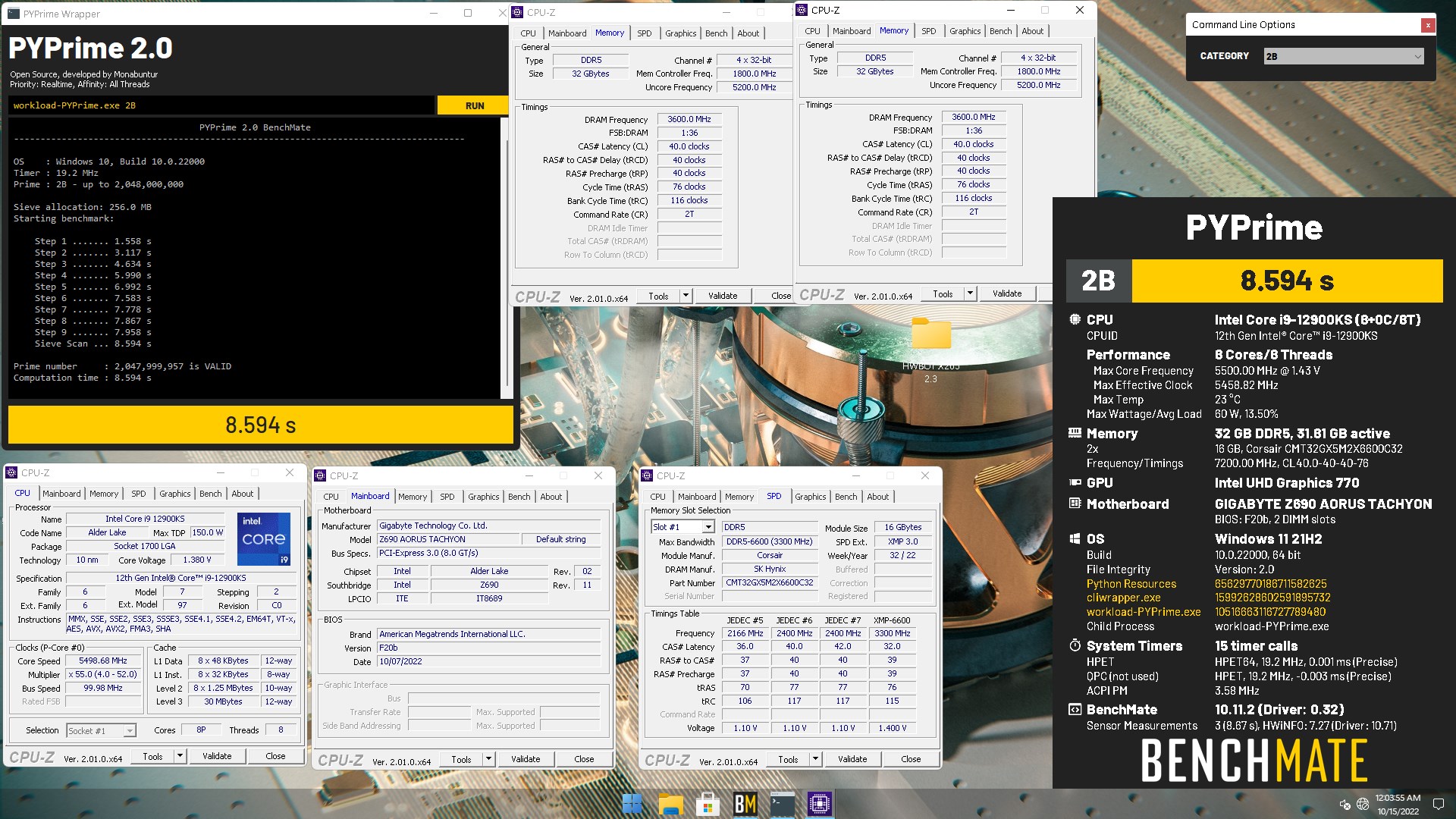
Task: Select the HWBOT x265 desktop folder
Action: (x=931, y=350)
